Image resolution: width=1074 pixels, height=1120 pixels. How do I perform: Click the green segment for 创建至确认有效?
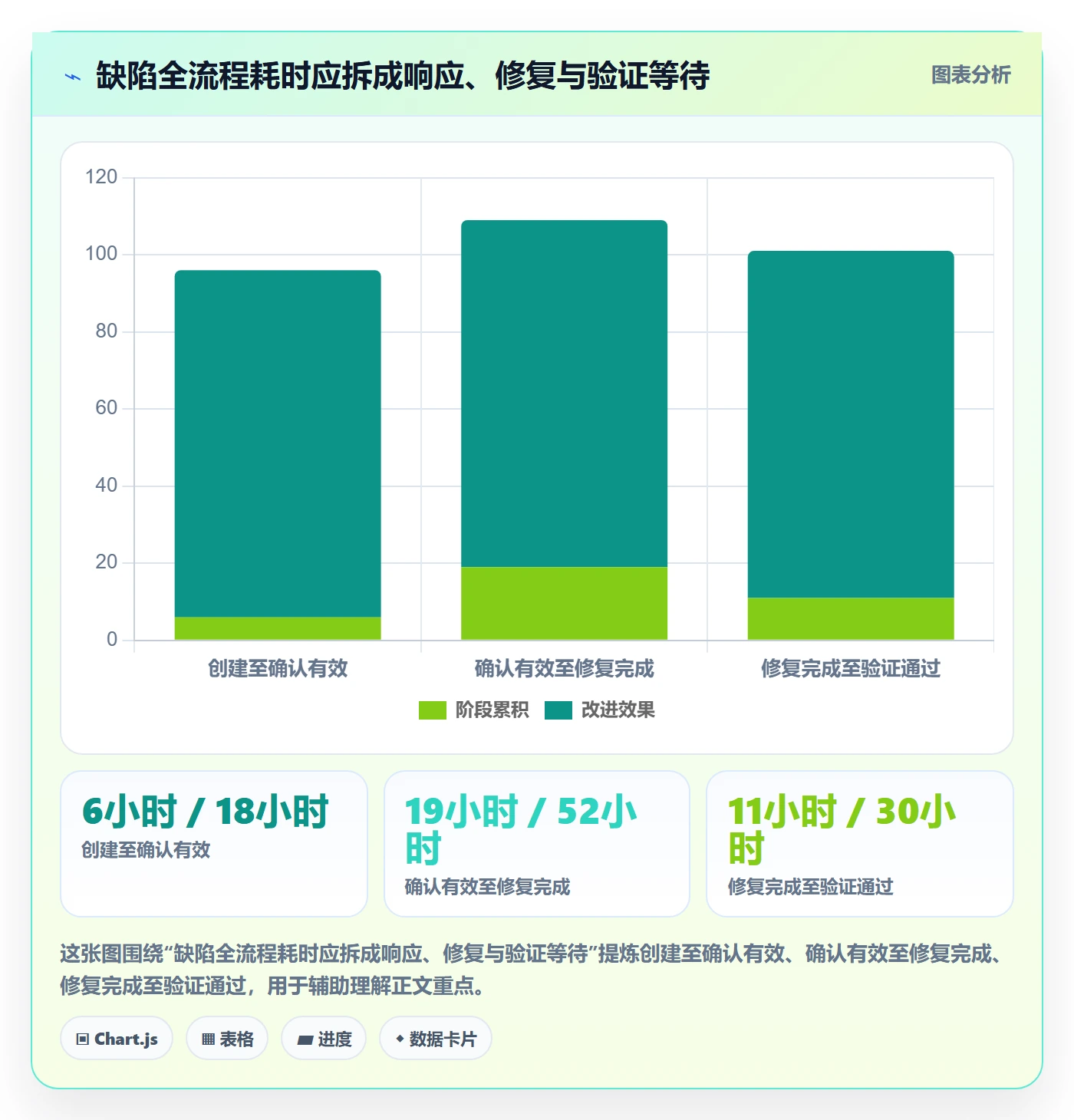278,628
